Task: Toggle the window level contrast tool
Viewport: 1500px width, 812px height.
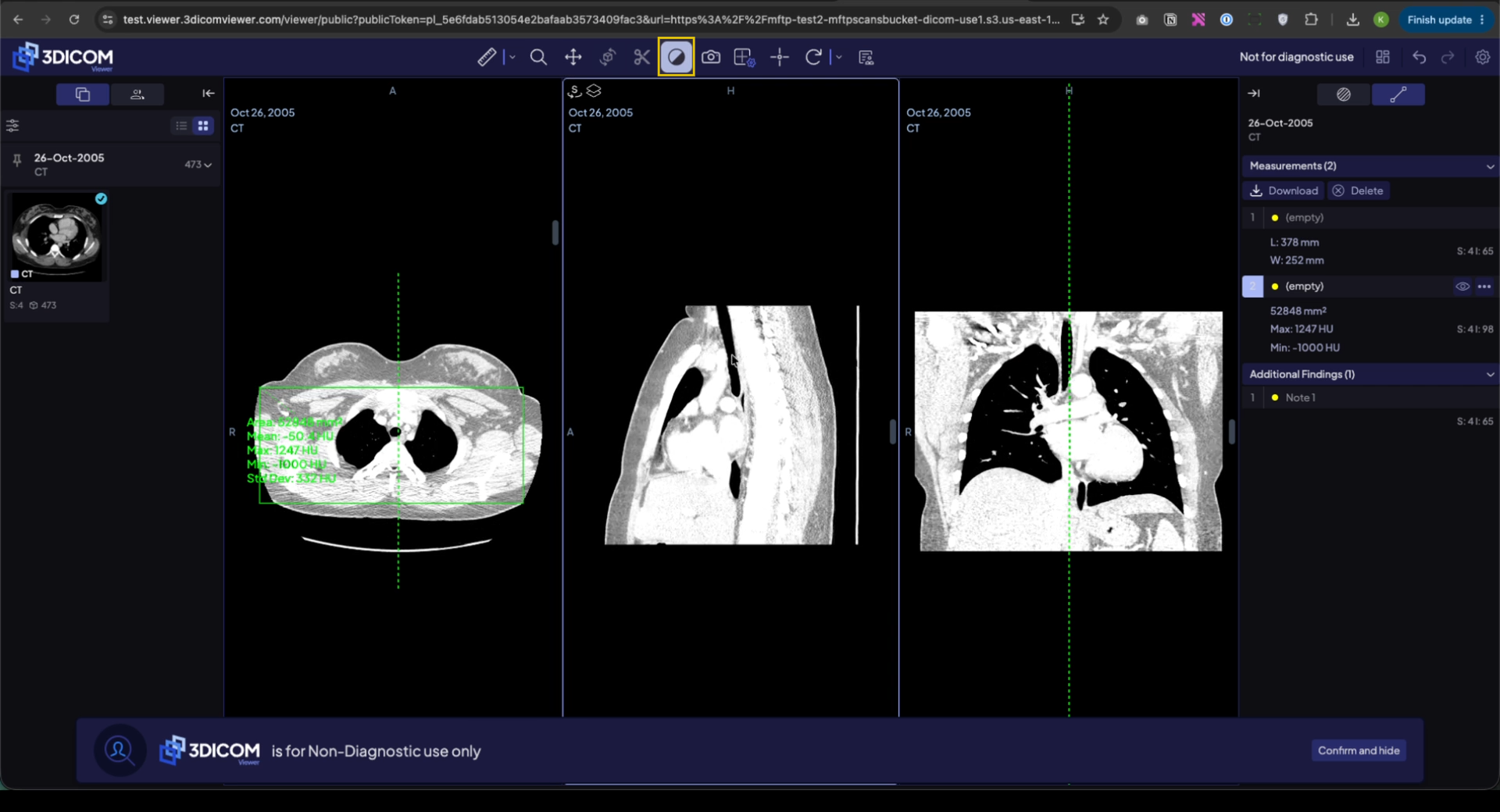Action: 677,57
